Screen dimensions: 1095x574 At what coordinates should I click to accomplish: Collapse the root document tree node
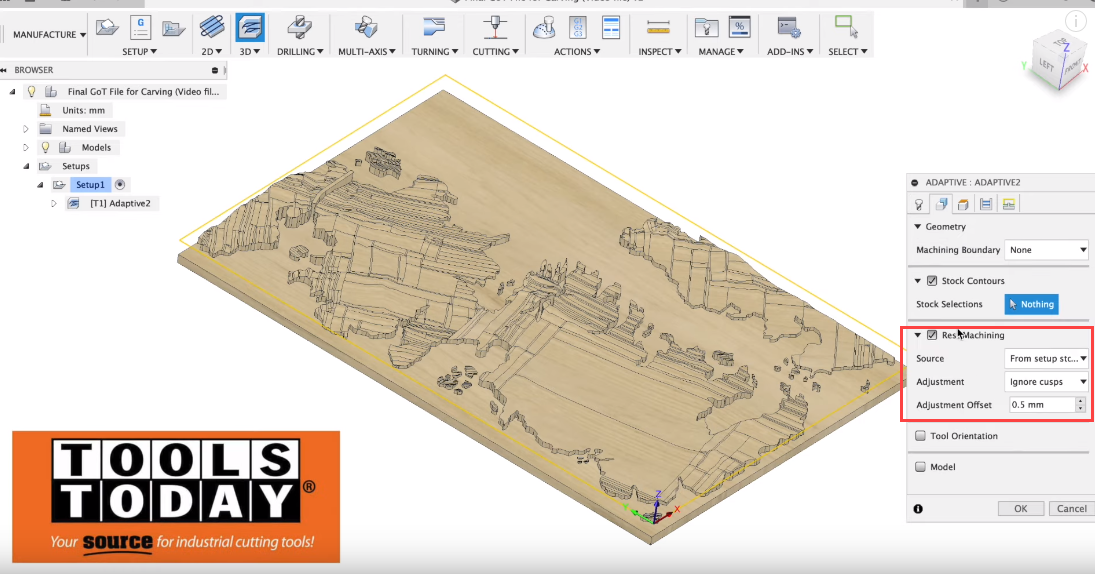point(13,91)
